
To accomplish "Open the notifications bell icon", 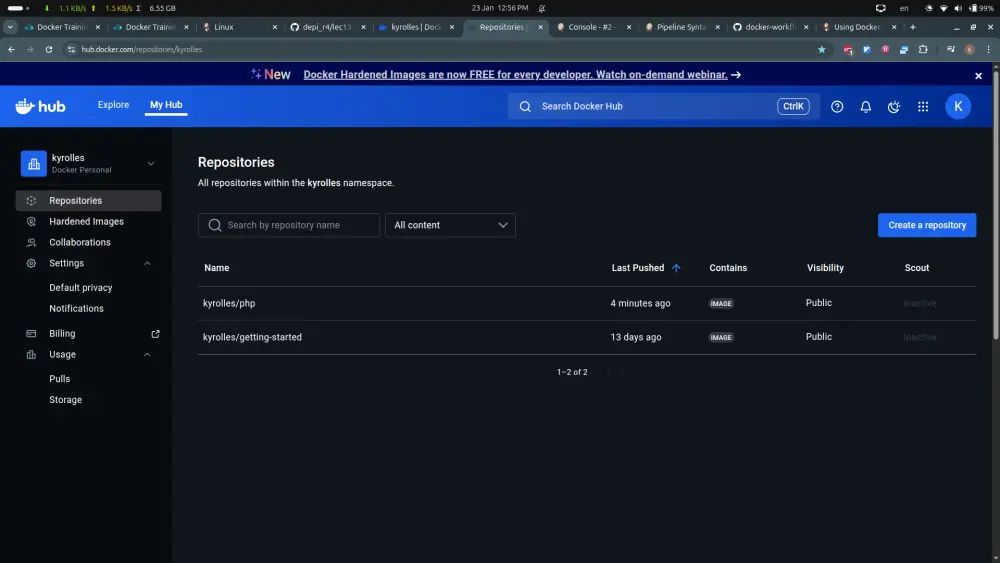I will click(865, 106).
